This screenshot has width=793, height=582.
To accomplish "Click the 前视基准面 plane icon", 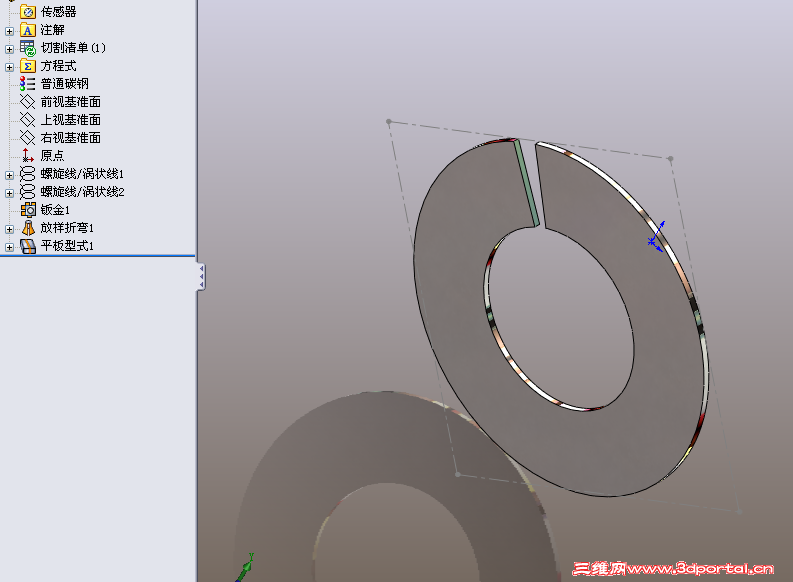I will tap(28, 102).
